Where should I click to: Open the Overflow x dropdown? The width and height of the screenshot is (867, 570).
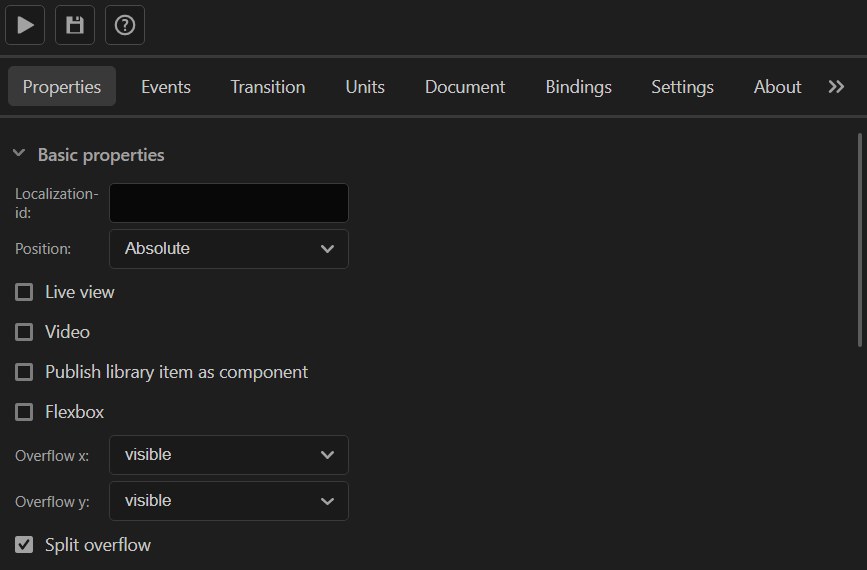click(x=229, y=455)
